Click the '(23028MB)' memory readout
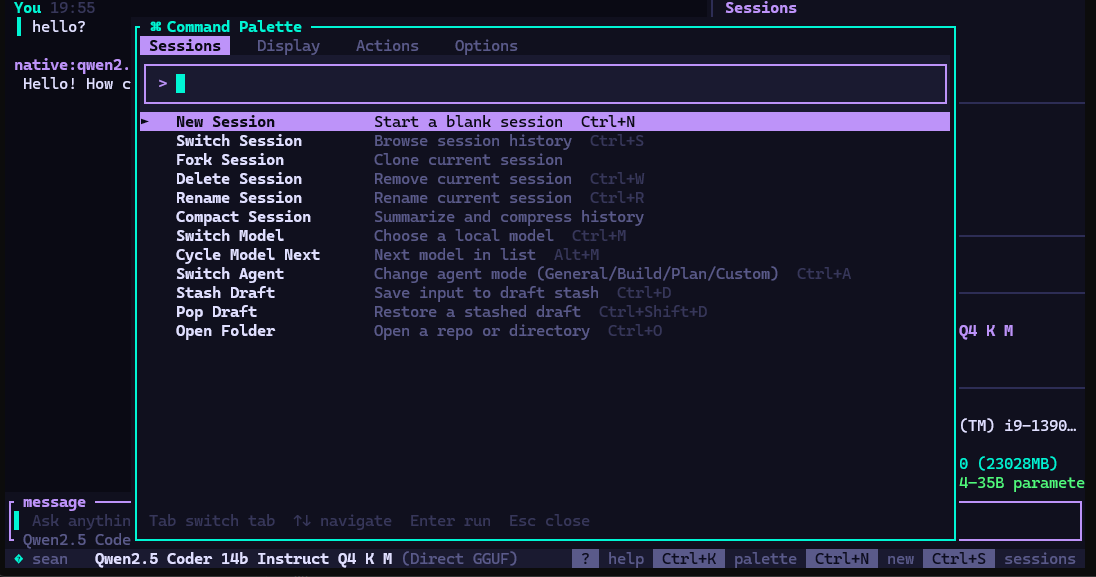1096x577 pixels. click(x=1018, y=464)
